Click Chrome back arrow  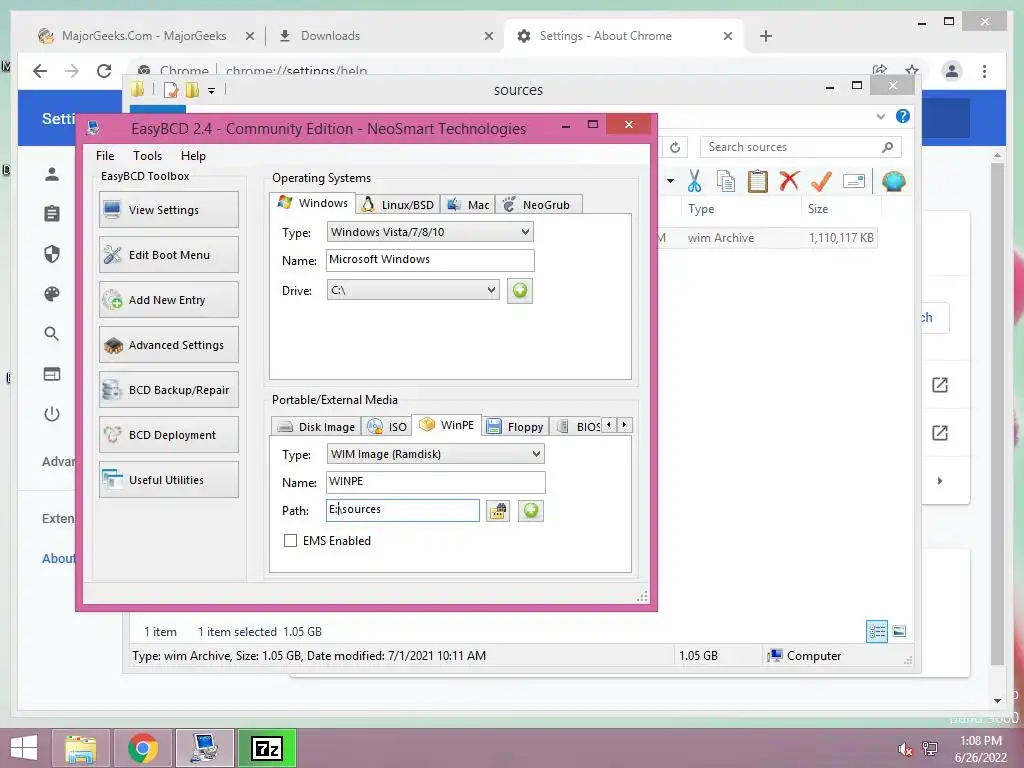[x=40, y=71]
